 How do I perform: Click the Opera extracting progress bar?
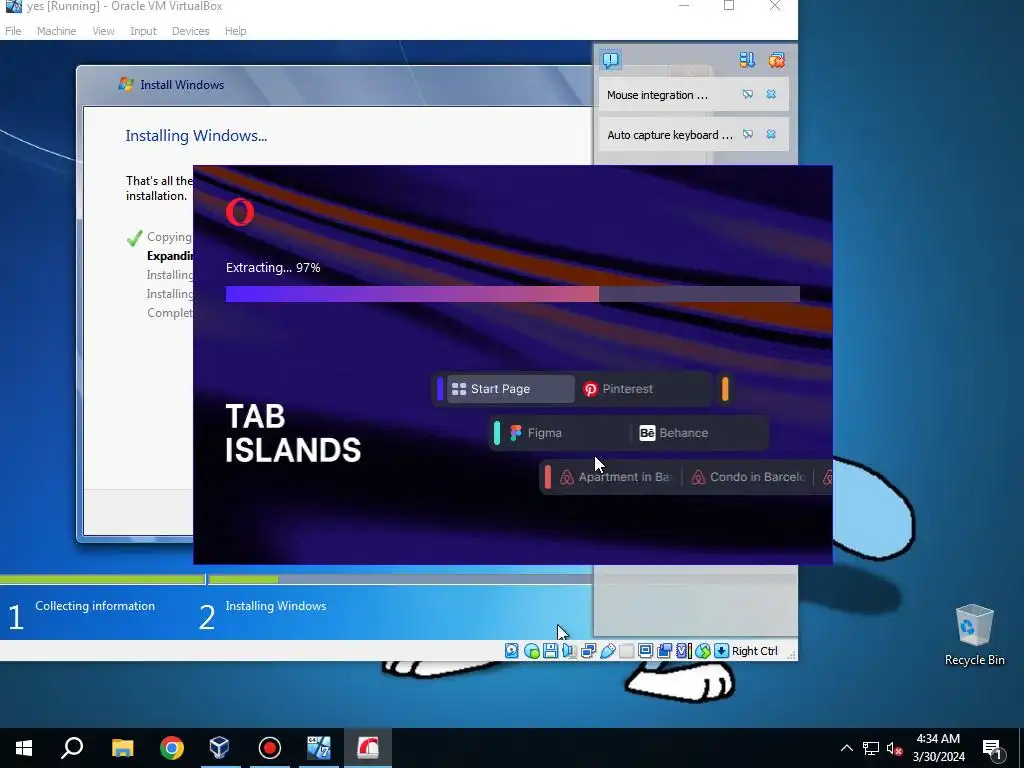513,294
